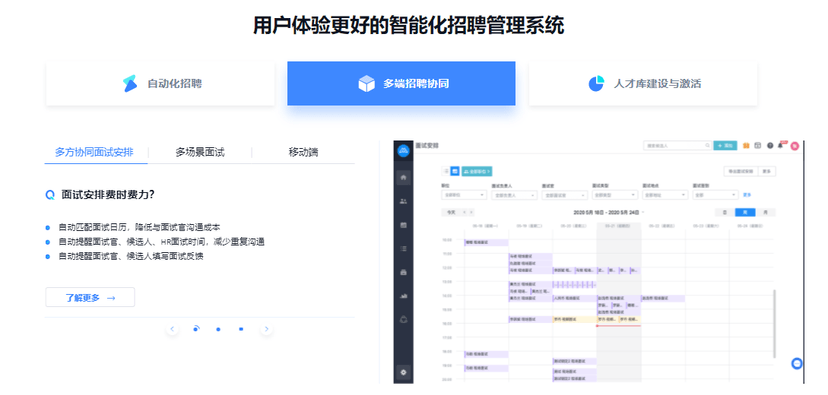Open the orange gift icon in header
The width and height of the screenshot is (828, 395).
click(x=746, y=145)
